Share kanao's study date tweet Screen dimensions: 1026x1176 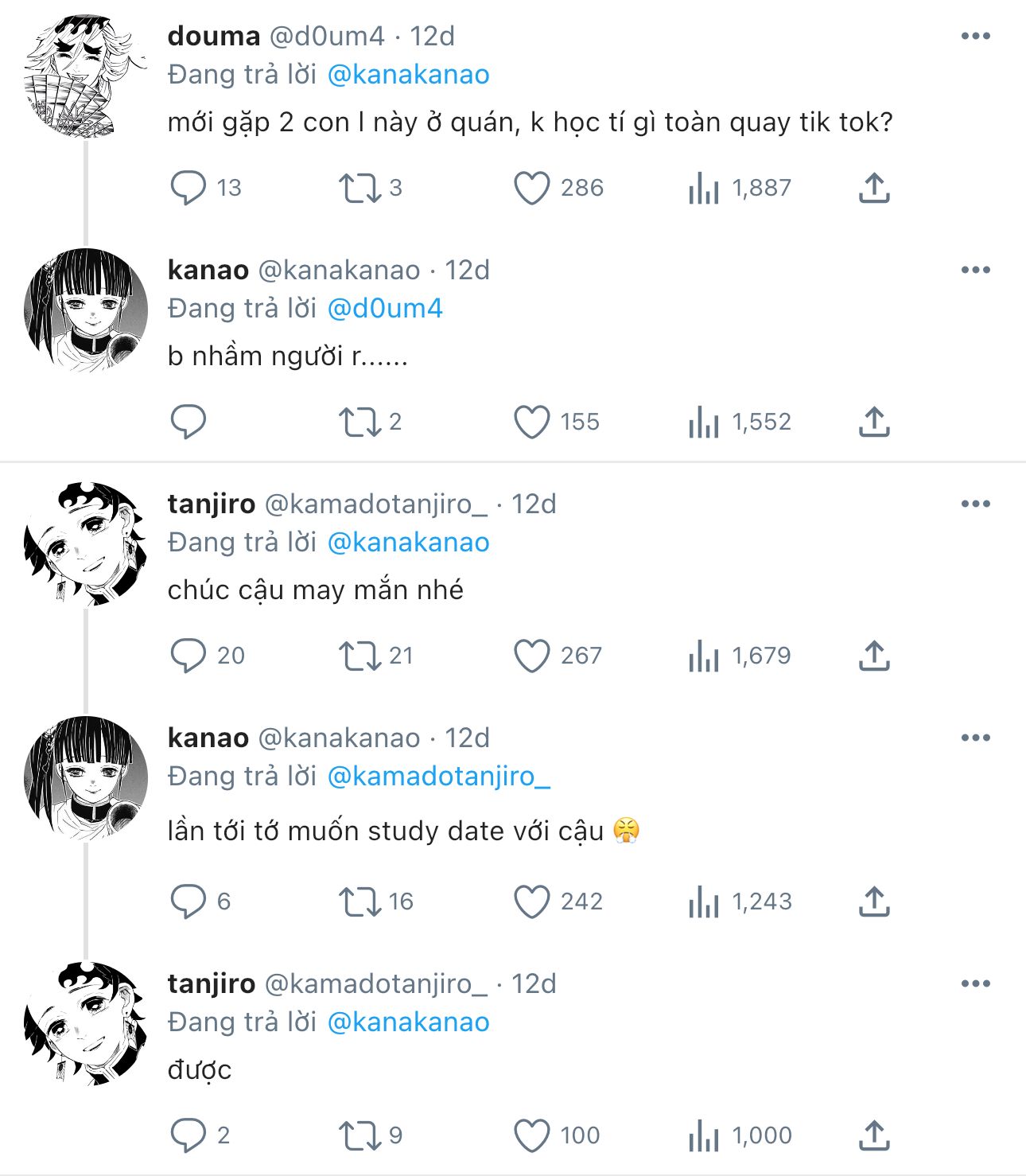874,901
